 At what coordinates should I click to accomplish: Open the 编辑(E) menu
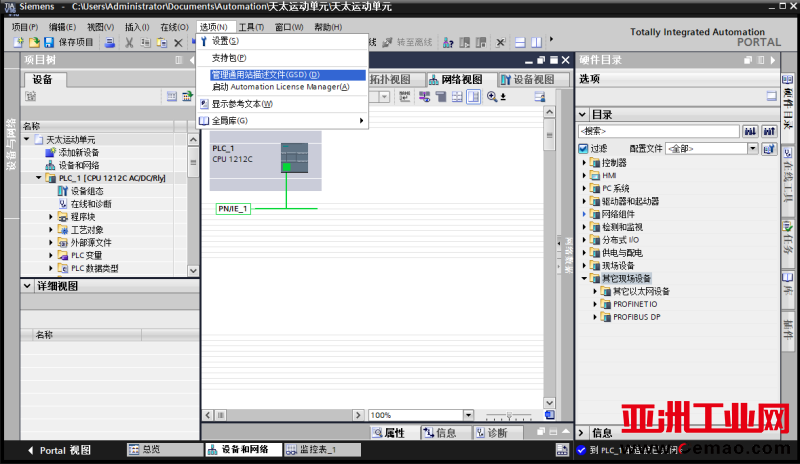point(62,27)
